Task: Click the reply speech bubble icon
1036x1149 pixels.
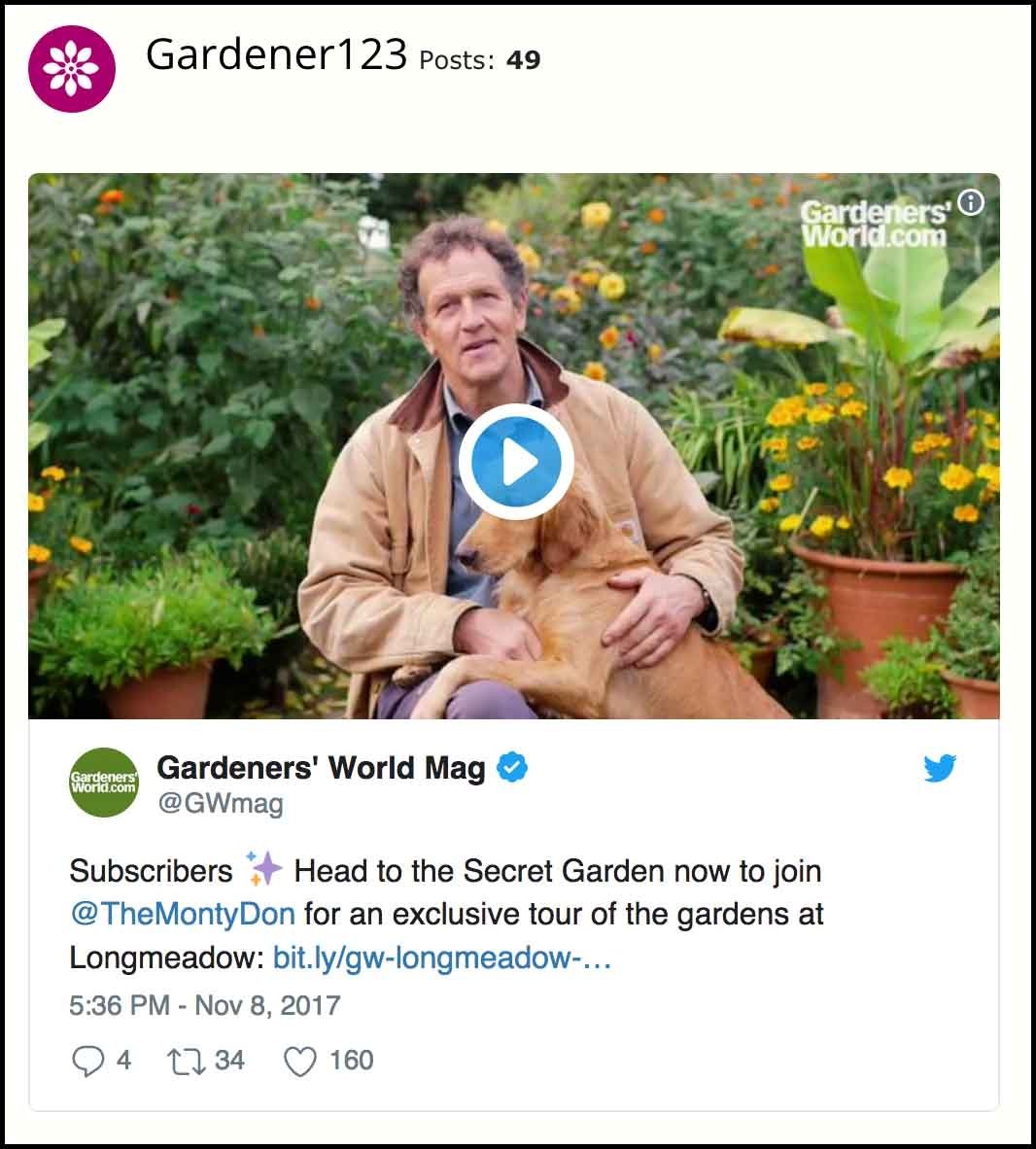Action: (x=87, y=1061)
